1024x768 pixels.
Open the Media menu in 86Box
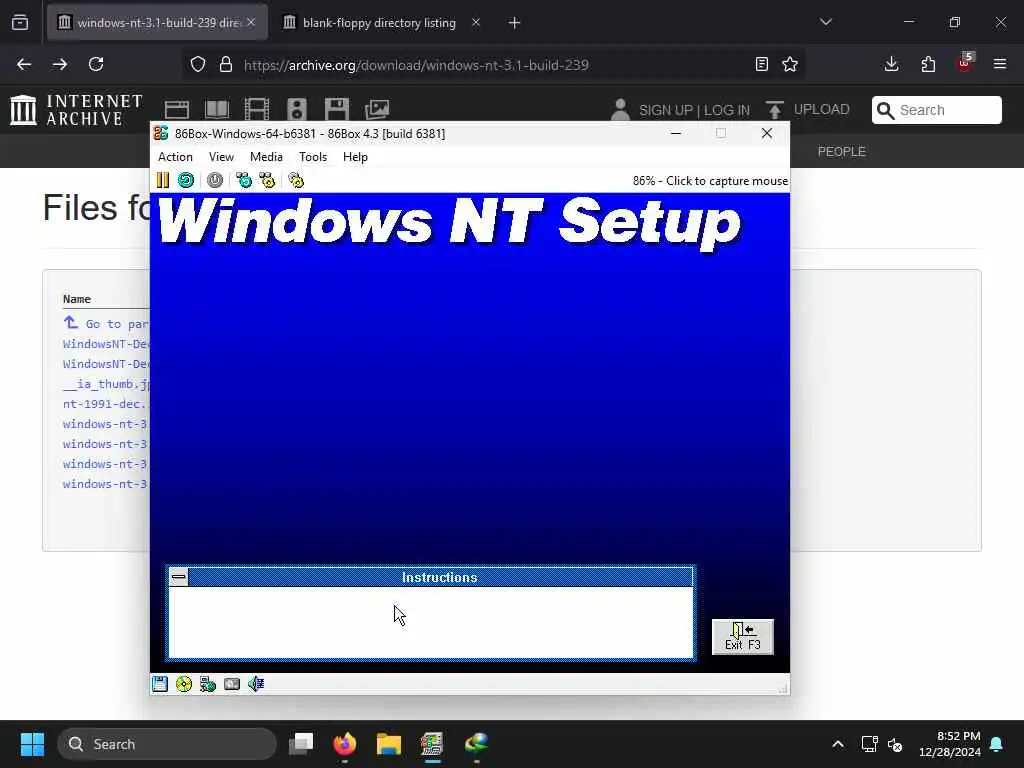click(266, 157)
